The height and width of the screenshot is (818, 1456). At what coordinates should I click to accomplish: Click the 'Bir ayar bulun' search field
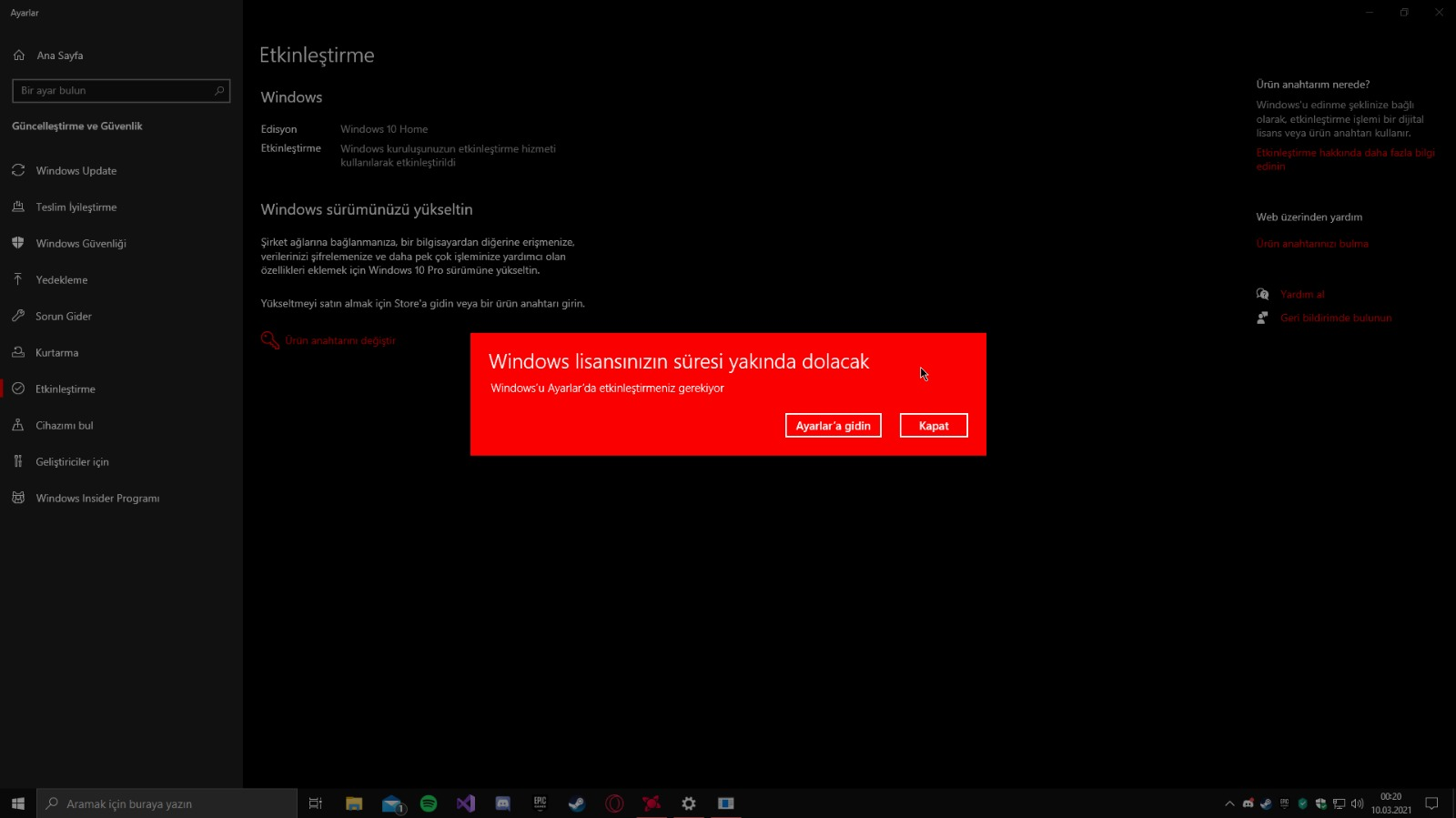[121, 91]
